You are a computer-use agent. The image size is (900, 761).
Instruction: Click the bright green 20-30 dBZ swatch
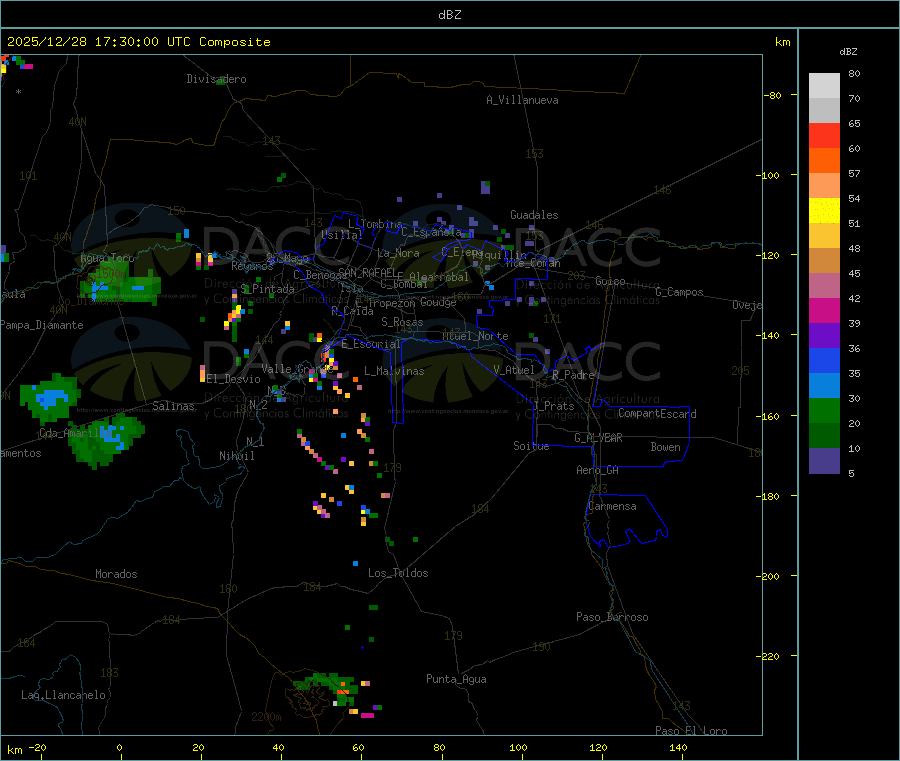coord(824,411)
